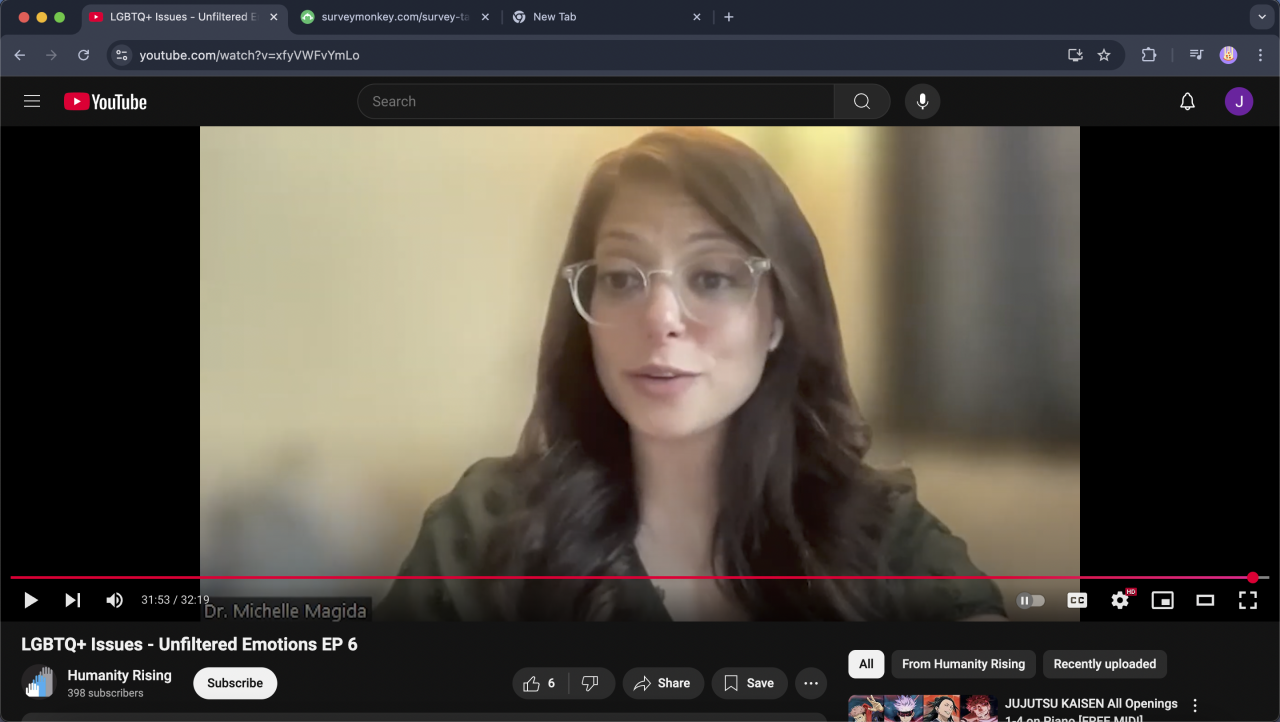
Task: Reload the YouTube page
Action: click(84, 55)
